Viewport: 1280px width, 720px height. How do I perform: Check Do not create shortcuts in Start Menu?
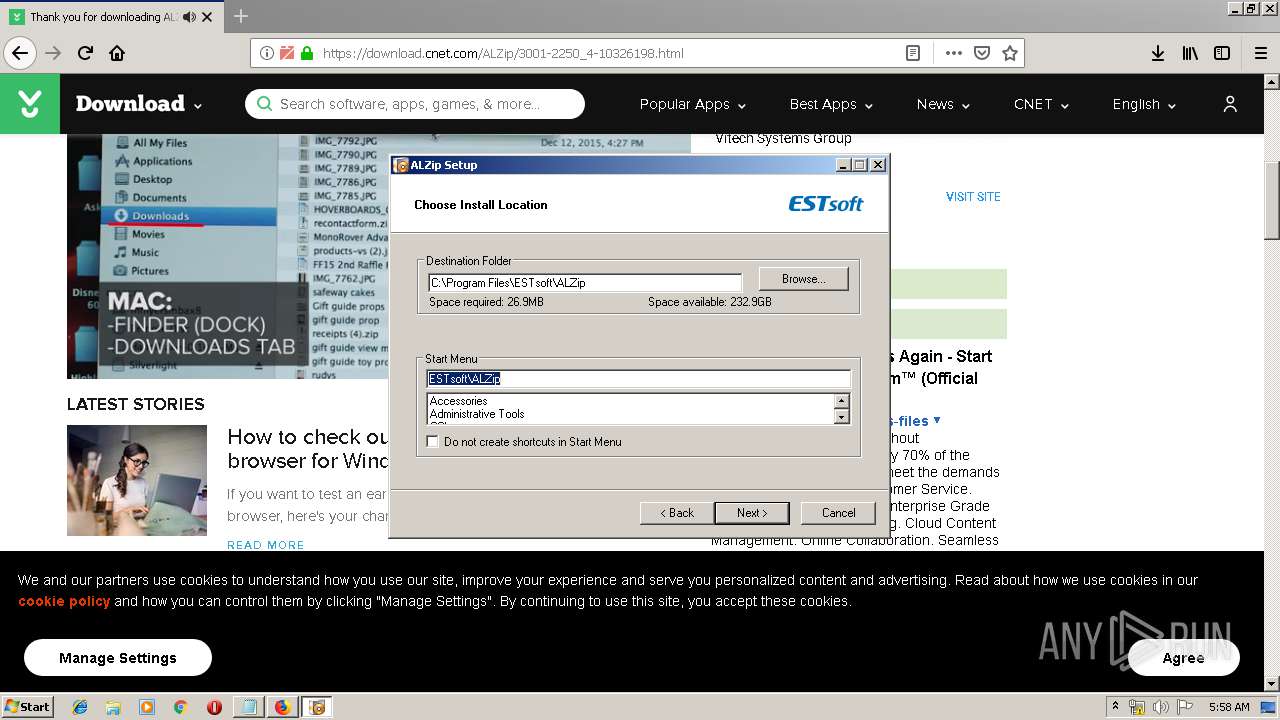[x=433, y=441]
